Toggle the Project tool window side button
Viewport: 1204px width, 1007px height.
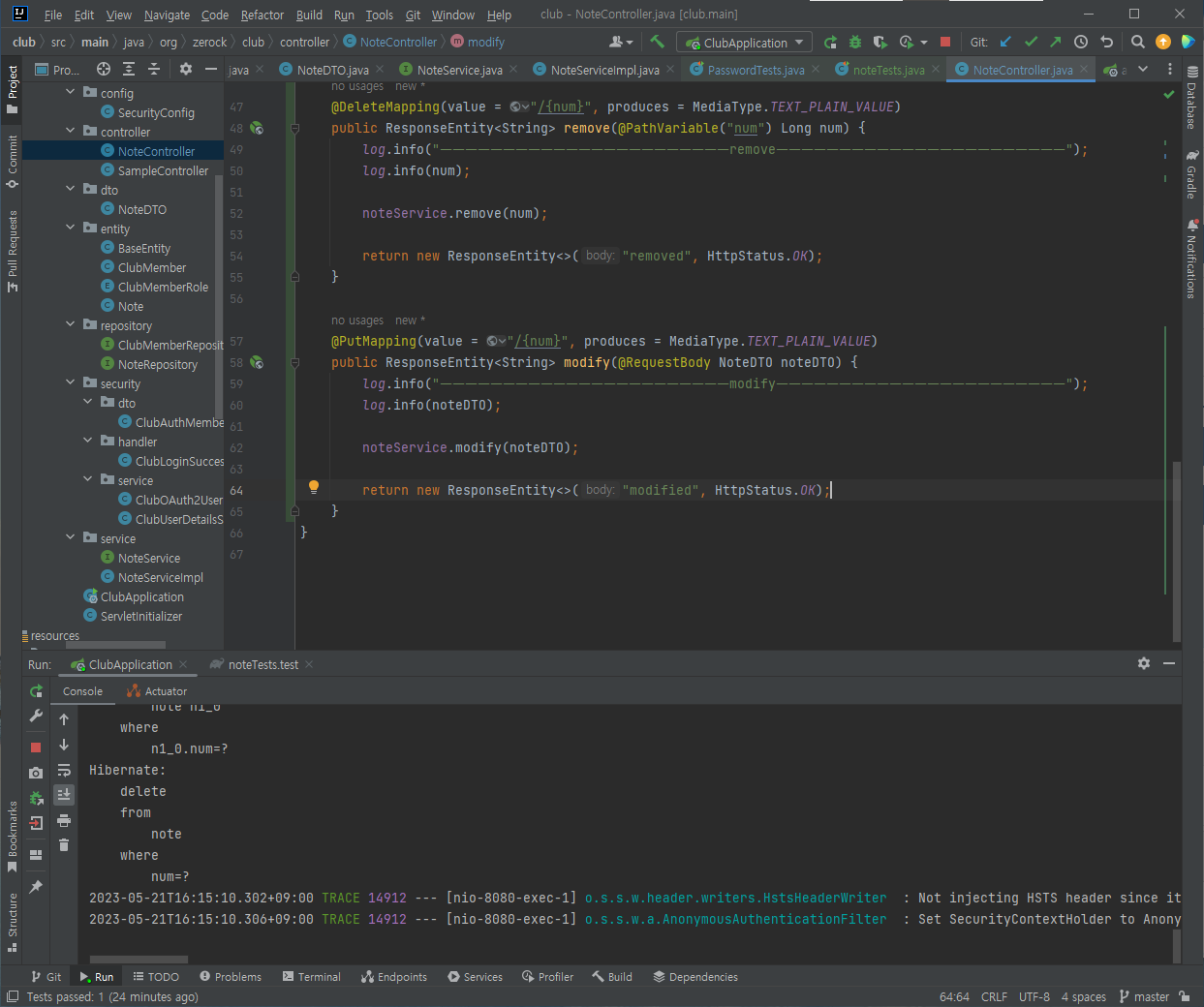point(12,89)
